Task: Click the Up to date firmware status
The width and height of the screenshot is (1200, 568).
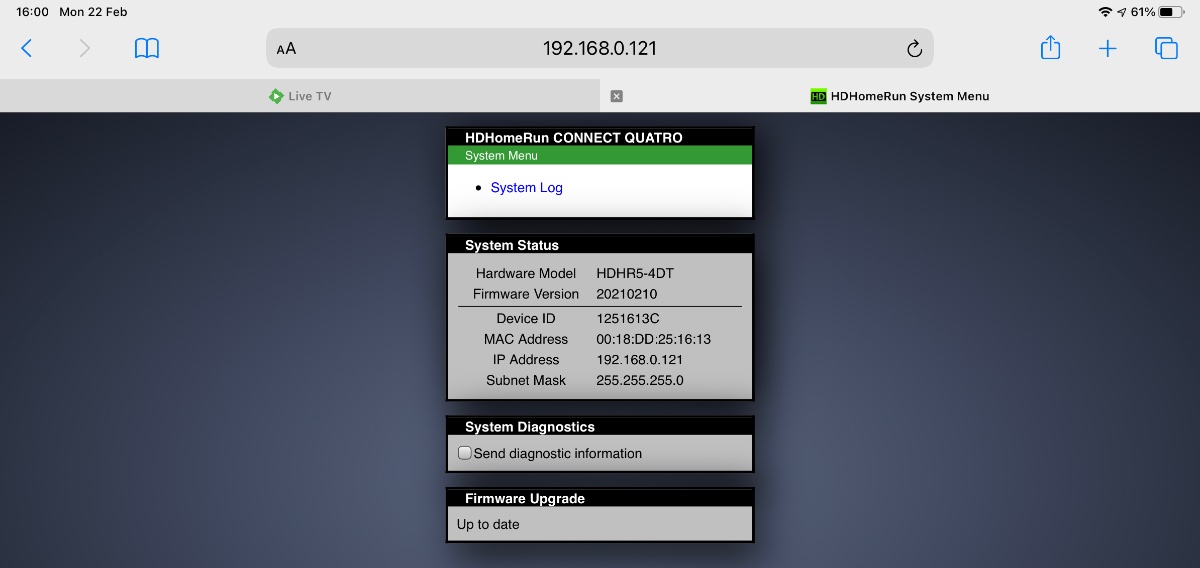Action: (x=488, y=524)
